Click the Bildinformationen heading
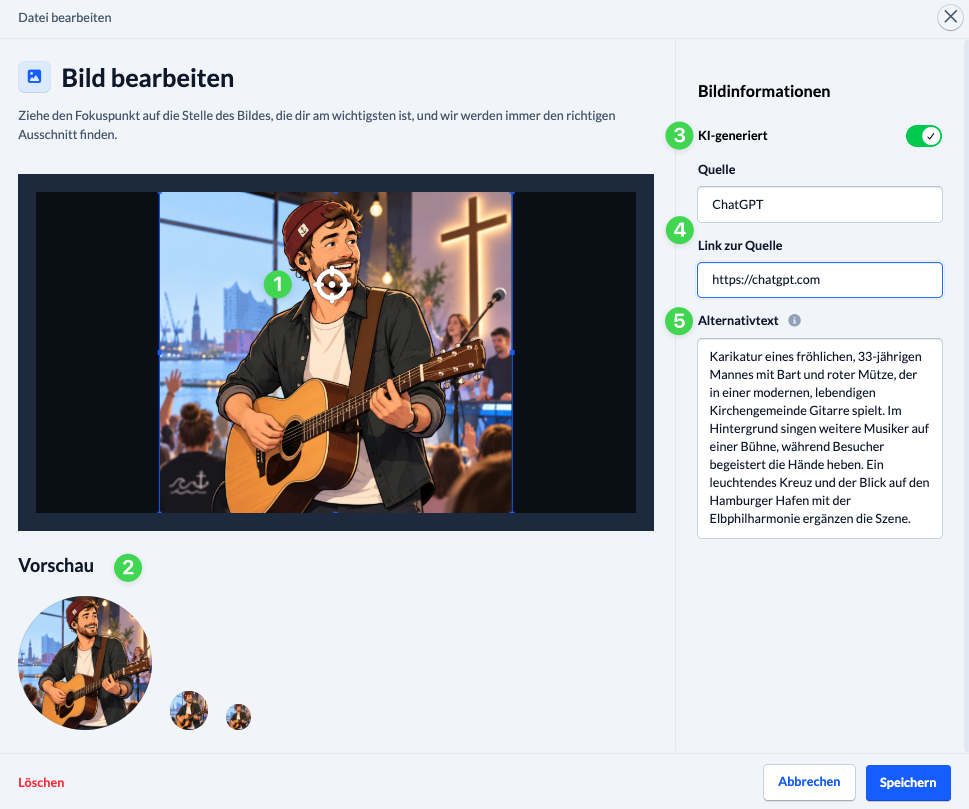Image resolution: width=969 pixels, height=809 pixels. pos(764,91)
